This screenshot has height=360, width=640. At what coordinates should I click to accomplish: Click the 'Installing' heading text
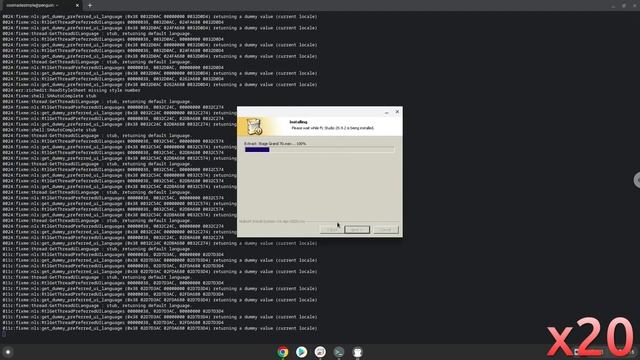coord(298,122)
